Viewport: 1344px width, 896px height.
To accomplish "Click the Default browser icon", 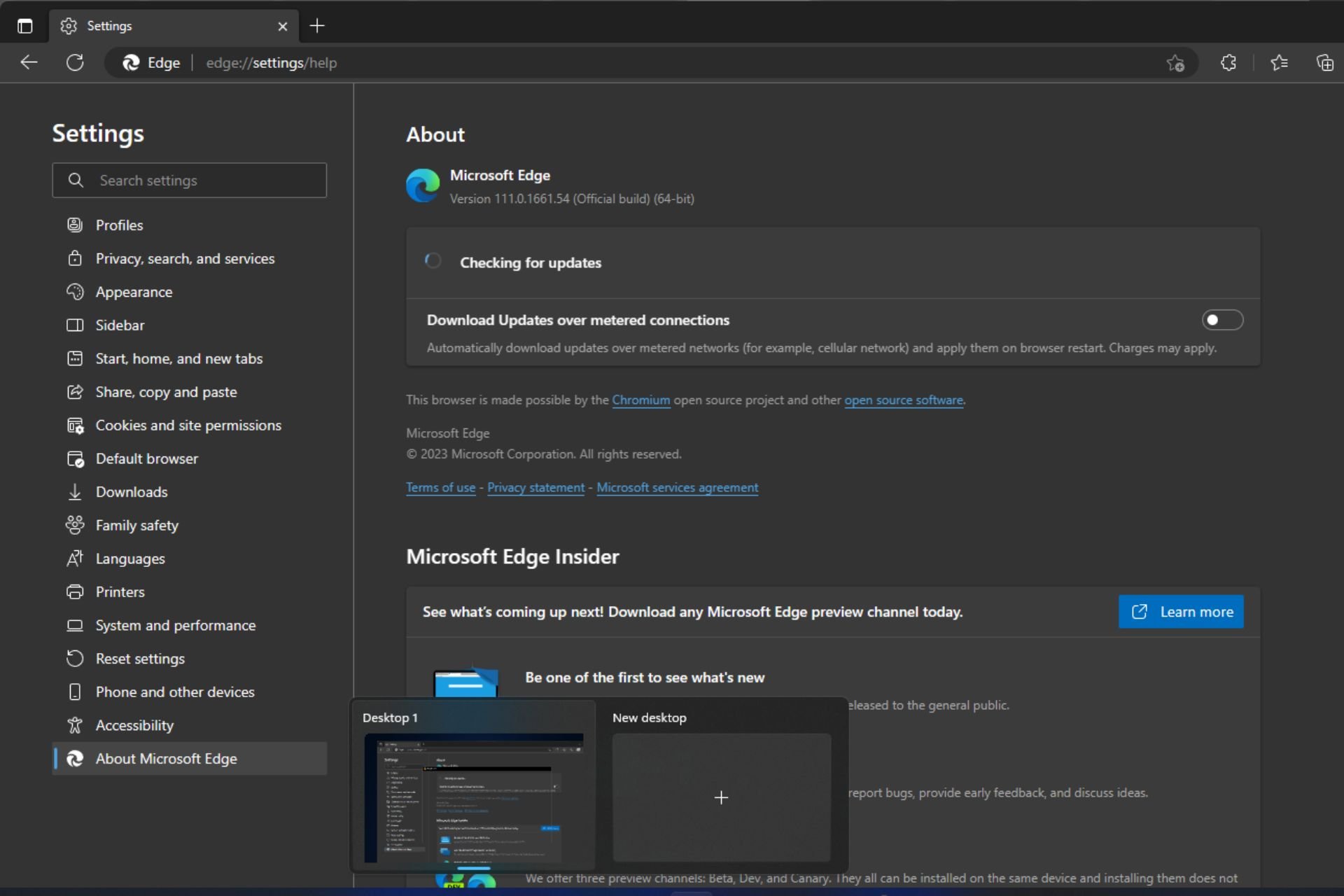I will click(x=75, y=458).
